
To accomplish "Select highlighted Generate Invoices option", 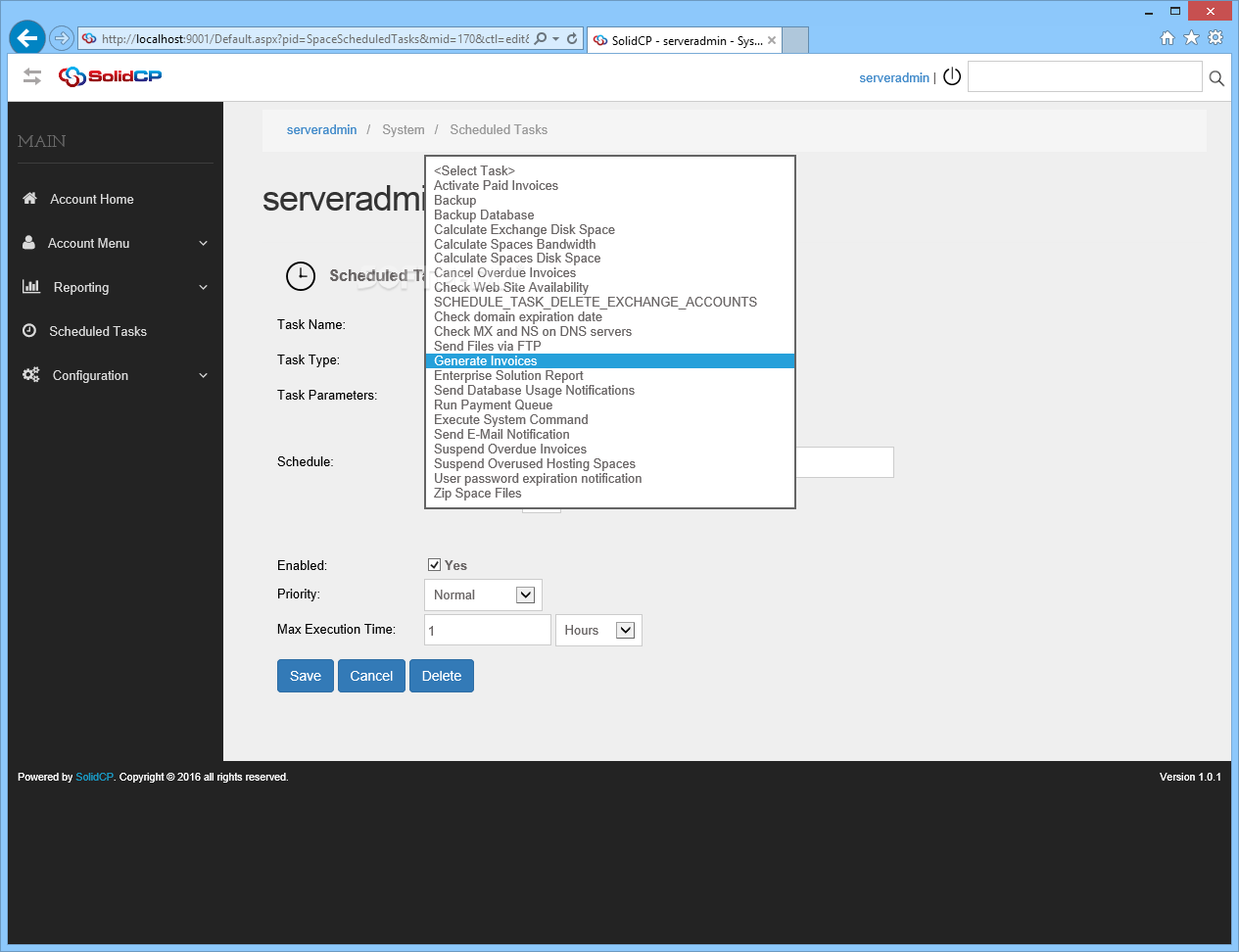I will (609, 360).
